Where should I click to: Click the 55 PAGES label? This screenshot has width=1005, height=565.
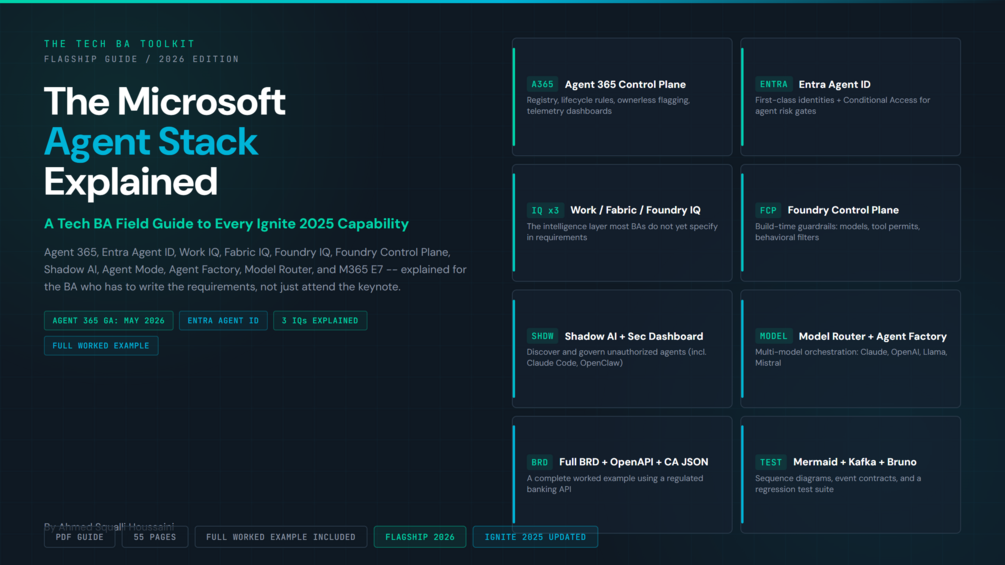tap(154, 537)
